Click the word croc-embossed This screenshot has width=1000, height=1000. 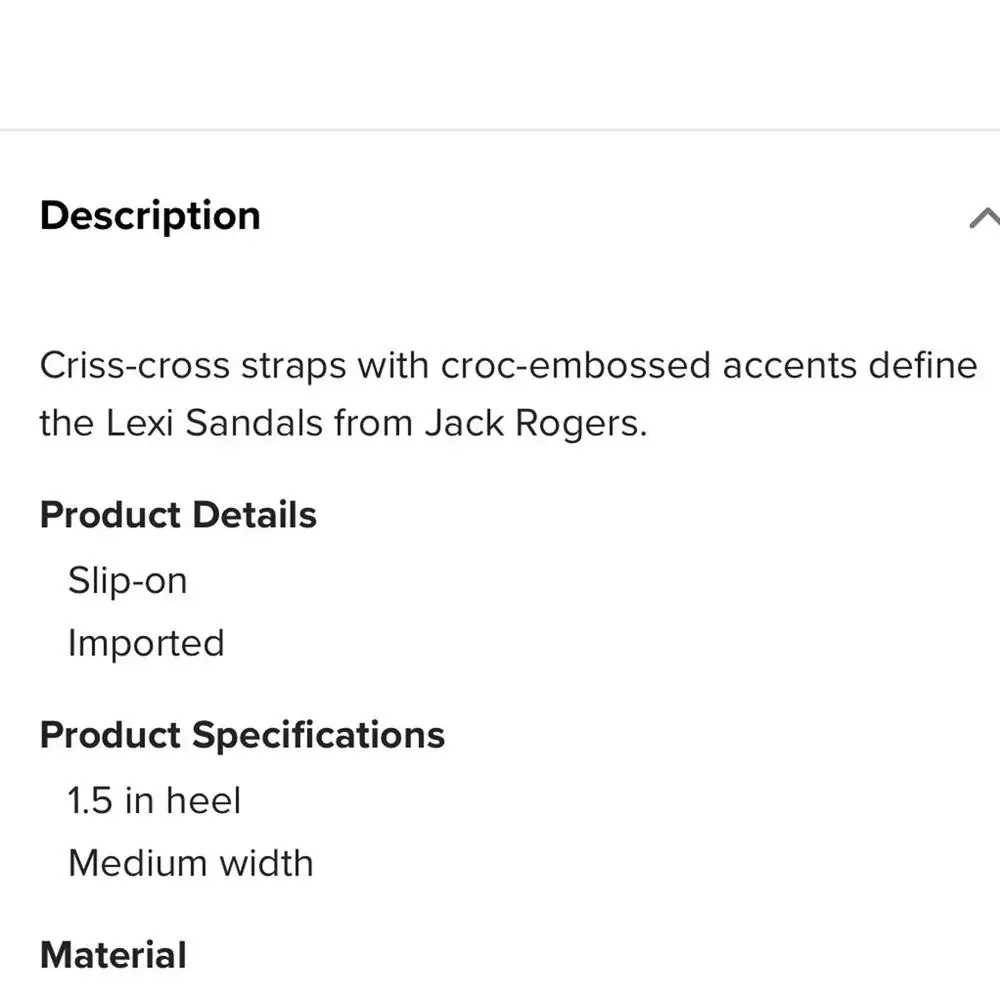tap(576, 366)
